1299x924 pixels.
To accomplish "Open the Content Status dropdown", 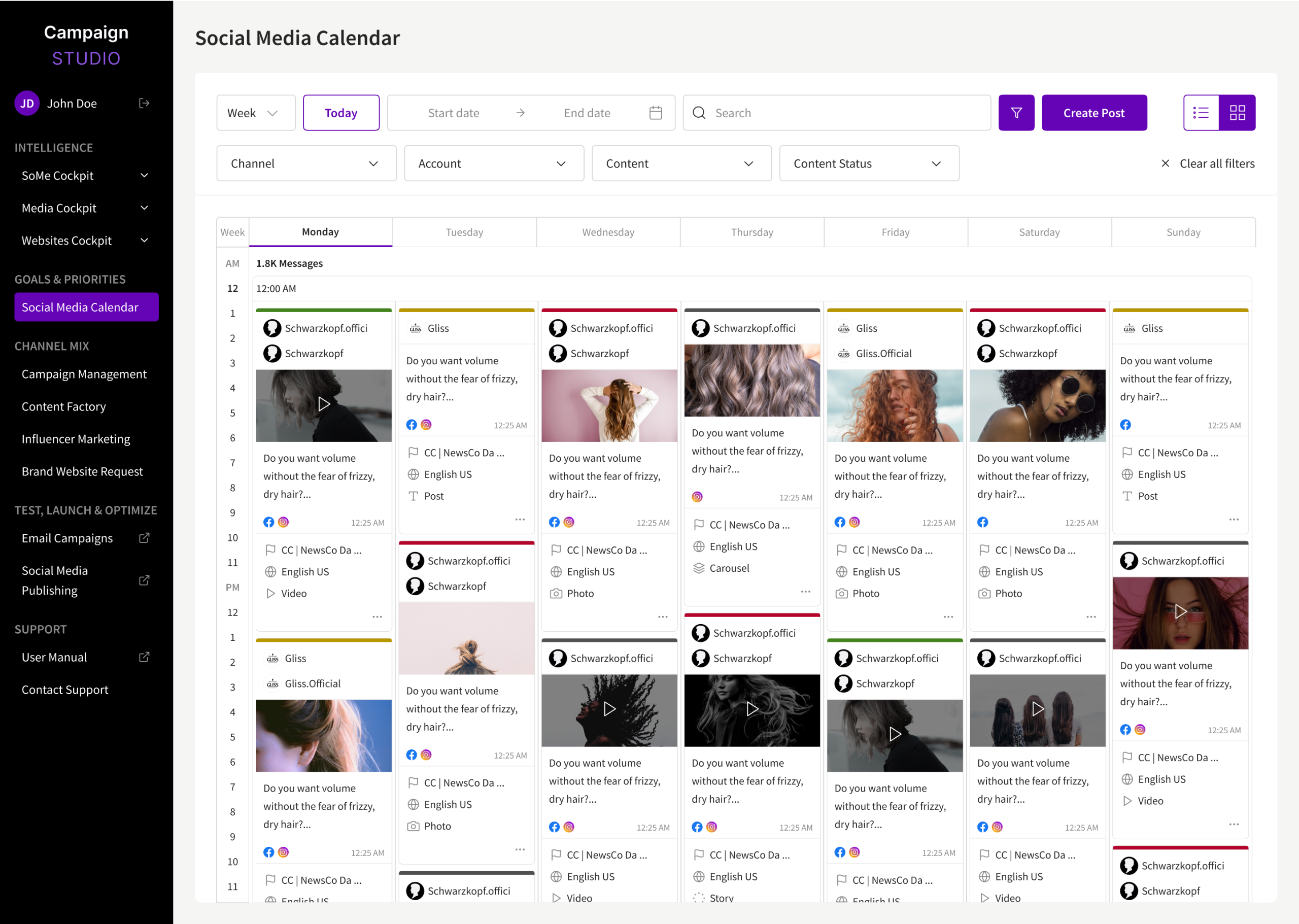I will click(x=868, y=163).
